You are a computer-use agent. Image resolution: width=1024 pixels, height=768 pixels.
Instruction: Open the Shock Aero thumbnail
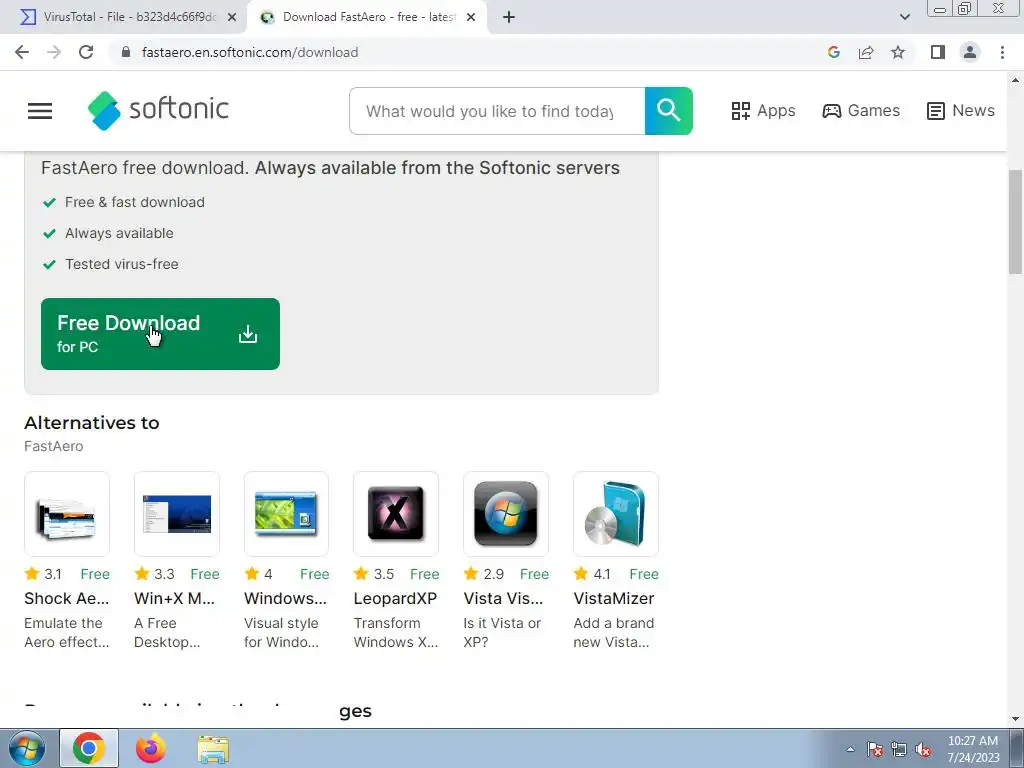coord(67,514)
